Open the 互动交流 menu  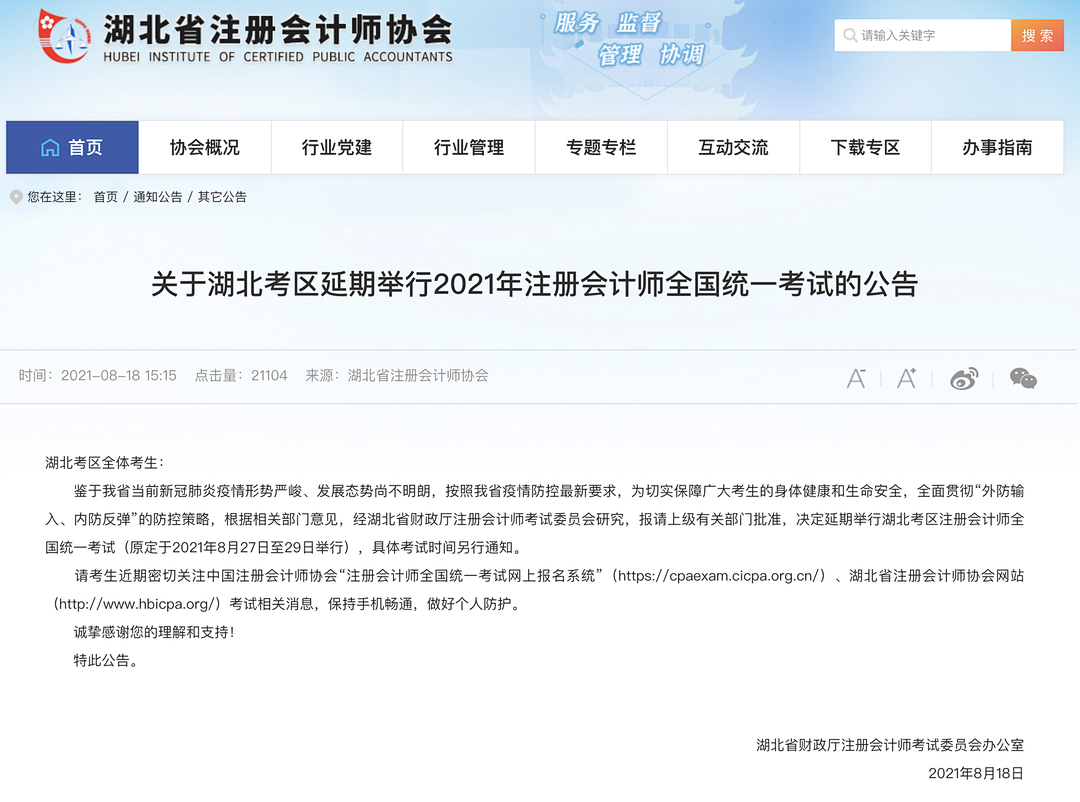click(734, 147)
